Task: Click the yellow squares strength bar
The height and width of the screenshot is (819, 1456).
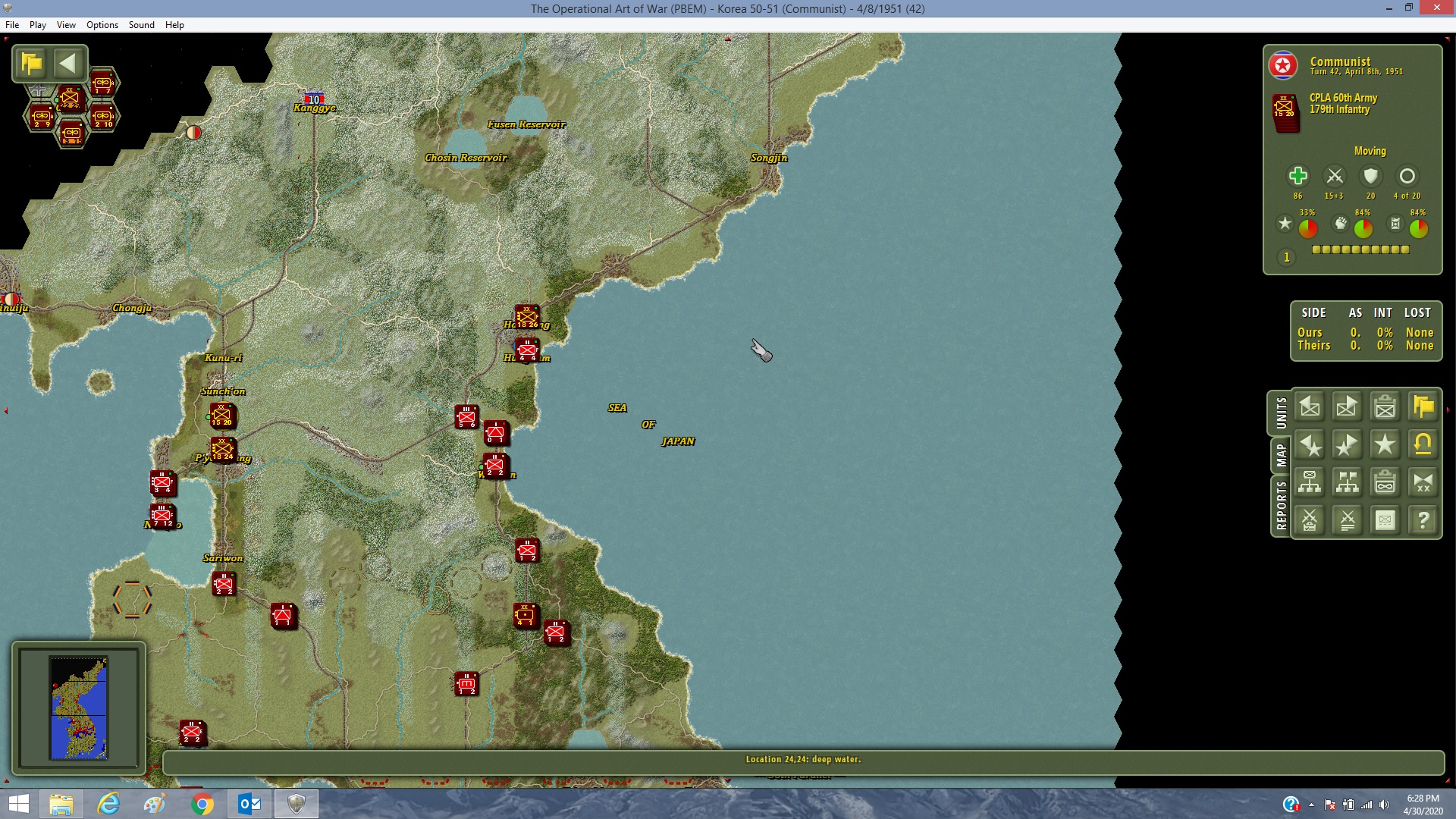Action: pyautogui.click(x=1360, y=249)
